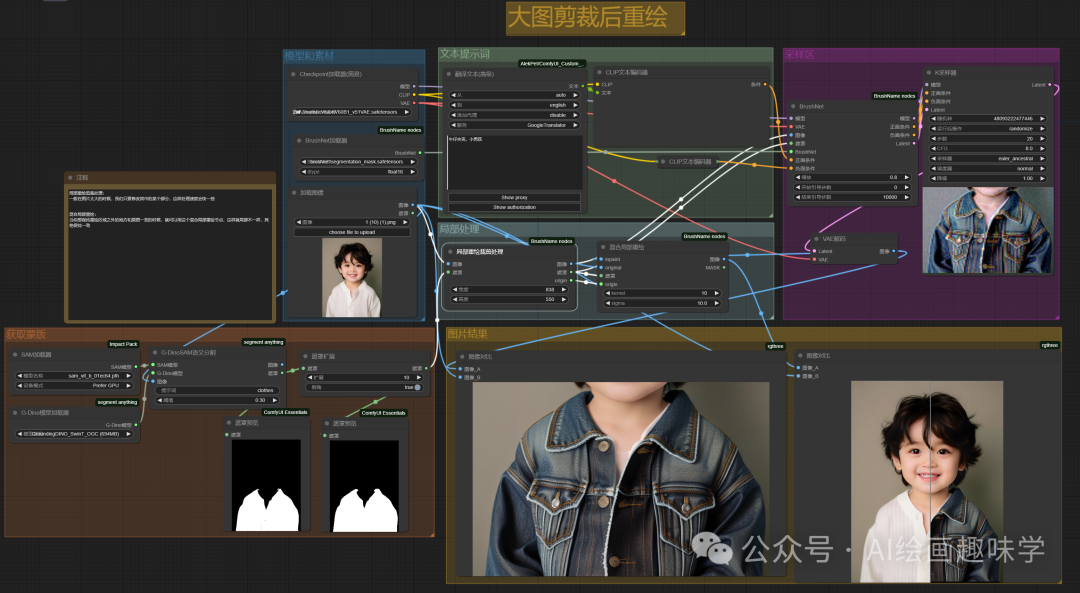Click the 随机种 seed value field
The image size is (1080, 593).
coord(988,118)
